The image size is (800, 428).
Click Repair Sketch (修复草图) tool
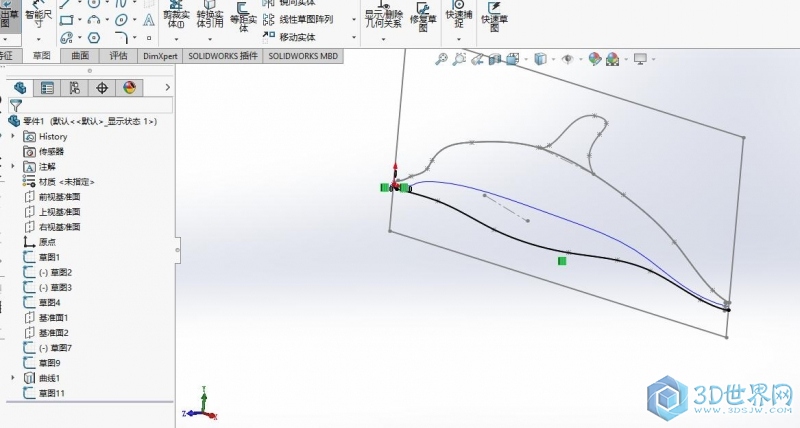(423, 16)
